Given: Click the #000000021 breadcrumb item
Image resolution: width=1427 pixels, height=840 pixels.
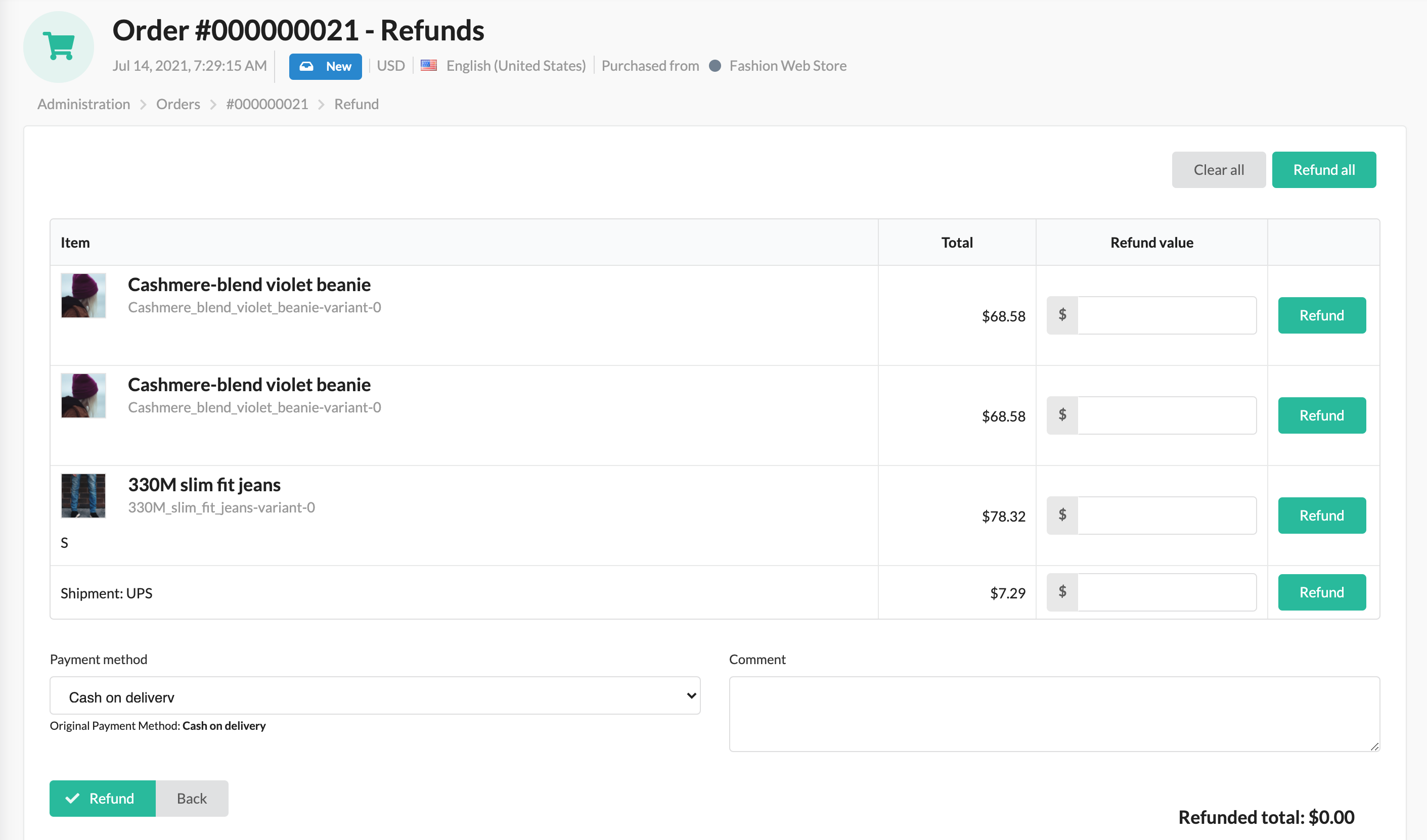Looking at the screenshot, I should coord(266,103).
